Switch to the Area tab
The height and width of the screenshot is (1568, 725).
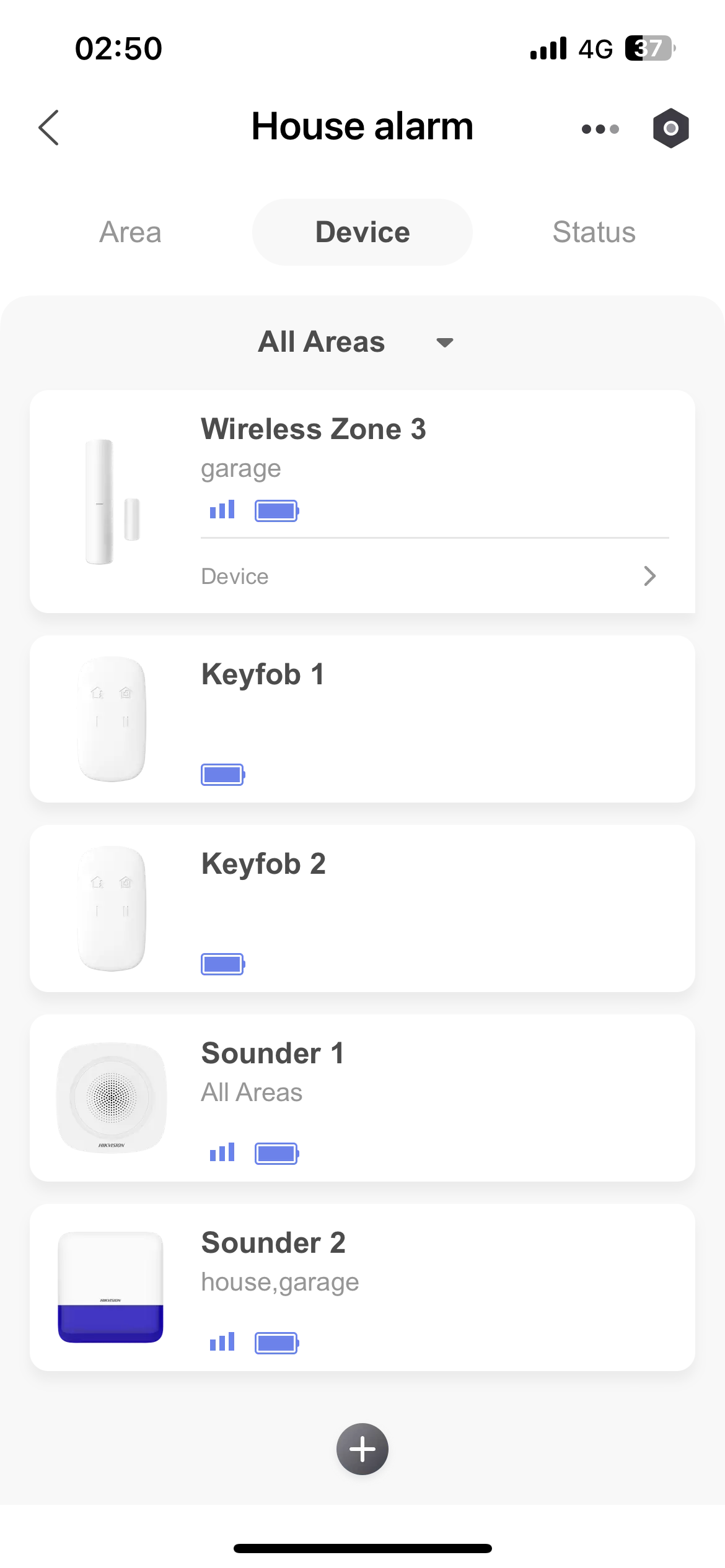tap(130, 232)
